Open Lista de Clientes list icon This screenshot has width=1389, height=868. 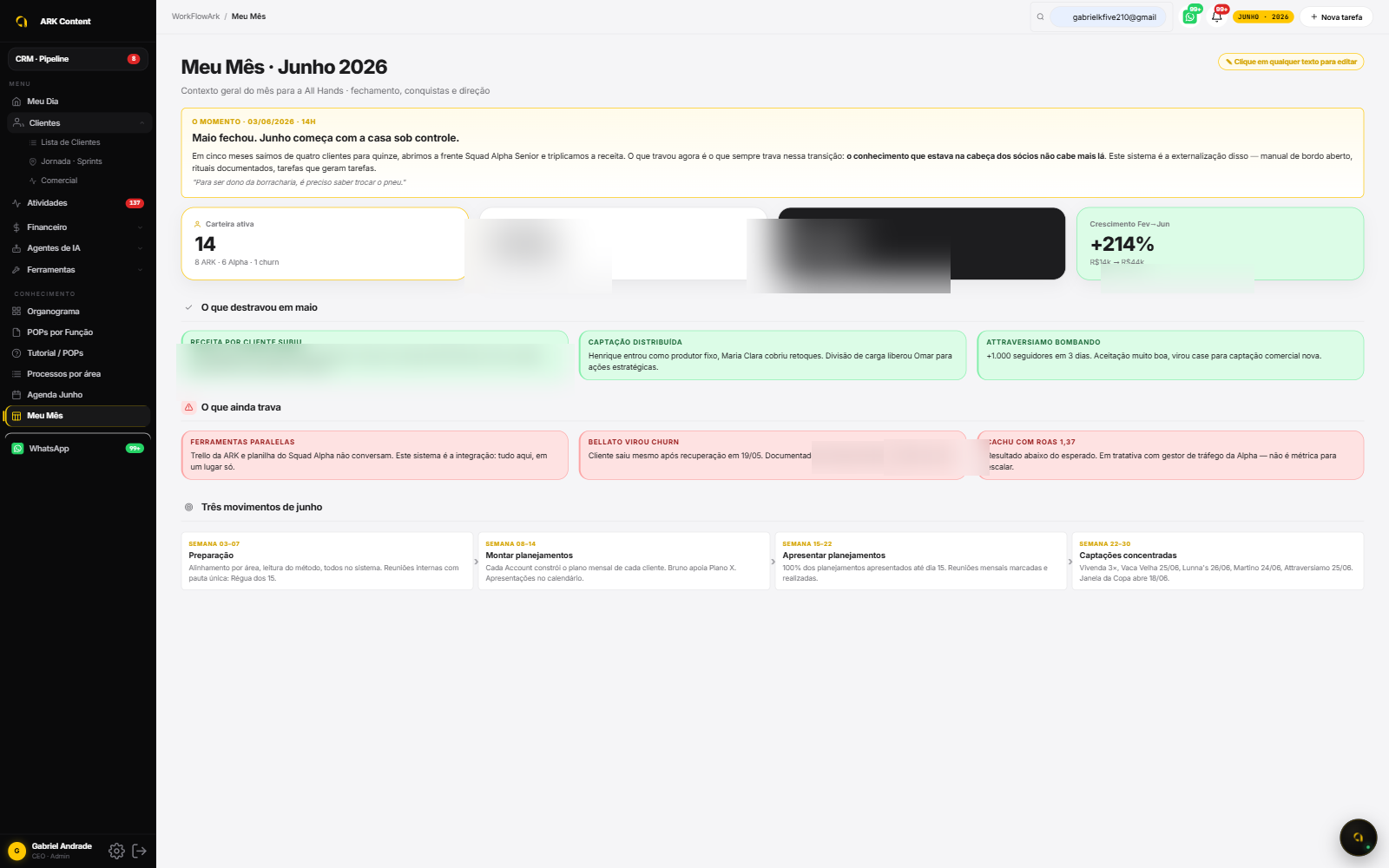tap(33, 142)
